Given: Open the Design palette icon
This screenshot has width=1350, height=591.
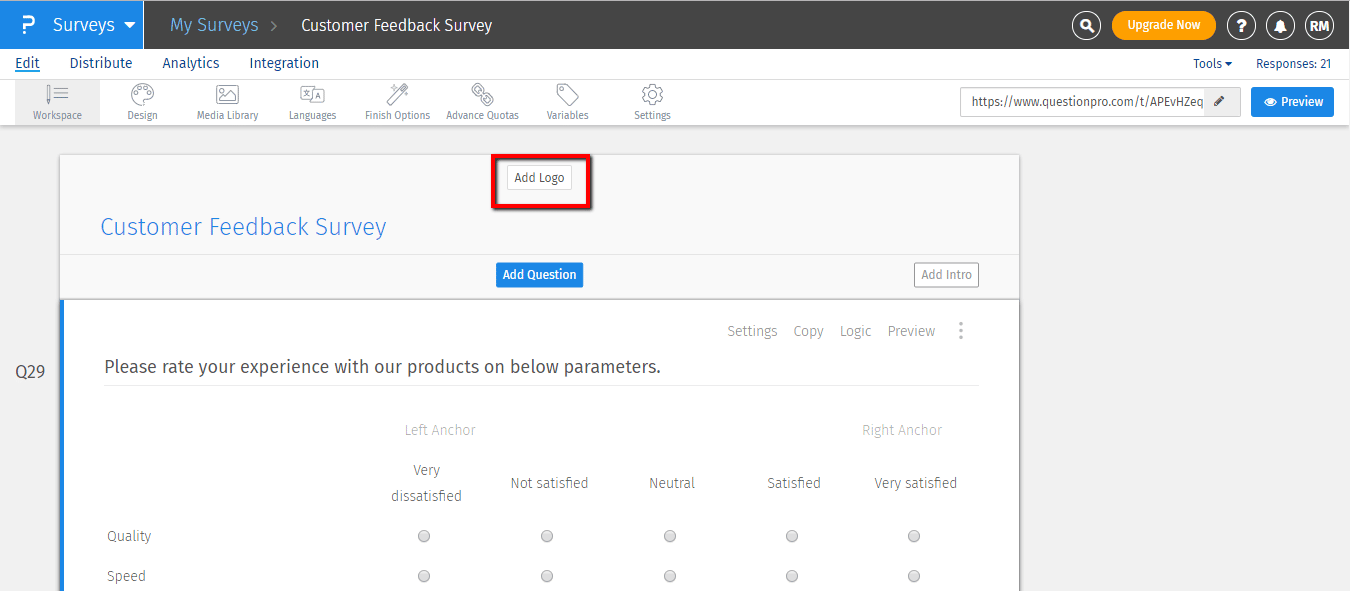Looking at the screenshot, I should (x=142, y=95).
